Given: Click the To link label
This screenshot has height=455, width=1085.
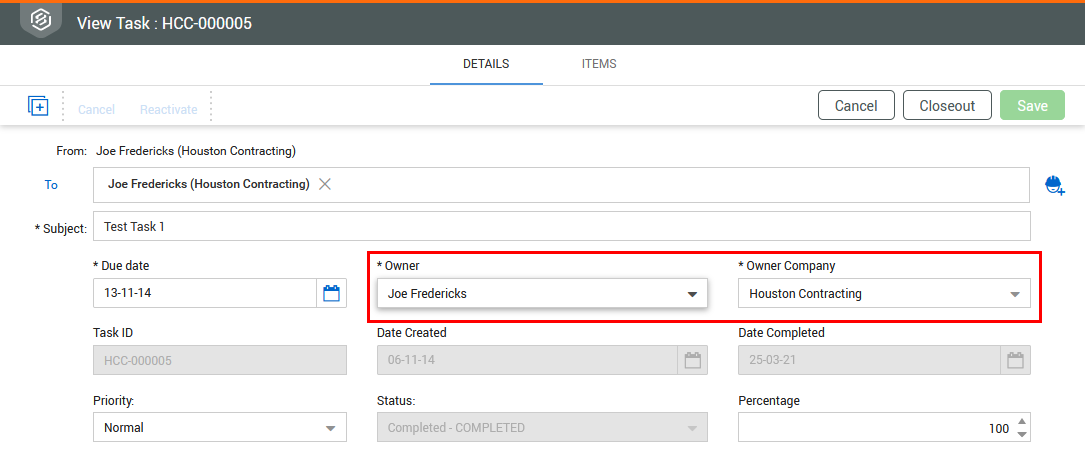Looking at the screenshot, I should click(x=51, y=185).
